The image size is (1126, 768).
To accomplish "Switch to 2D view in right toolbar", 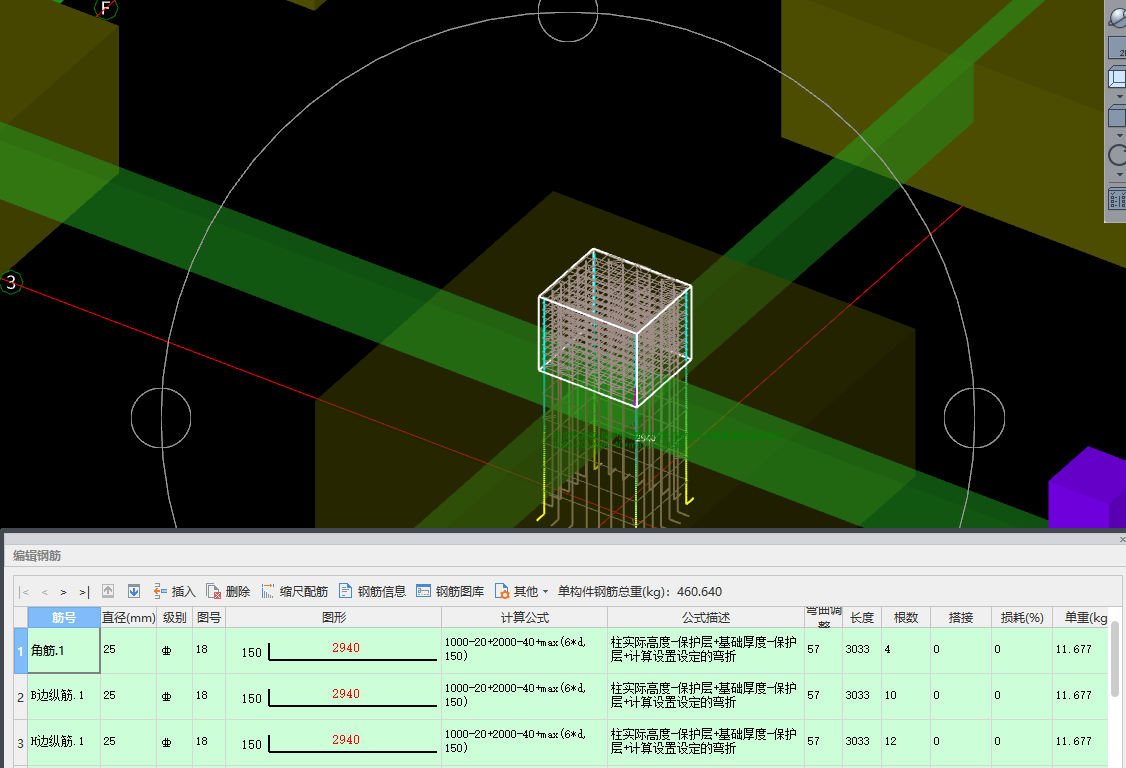I will coord(1117,48).
